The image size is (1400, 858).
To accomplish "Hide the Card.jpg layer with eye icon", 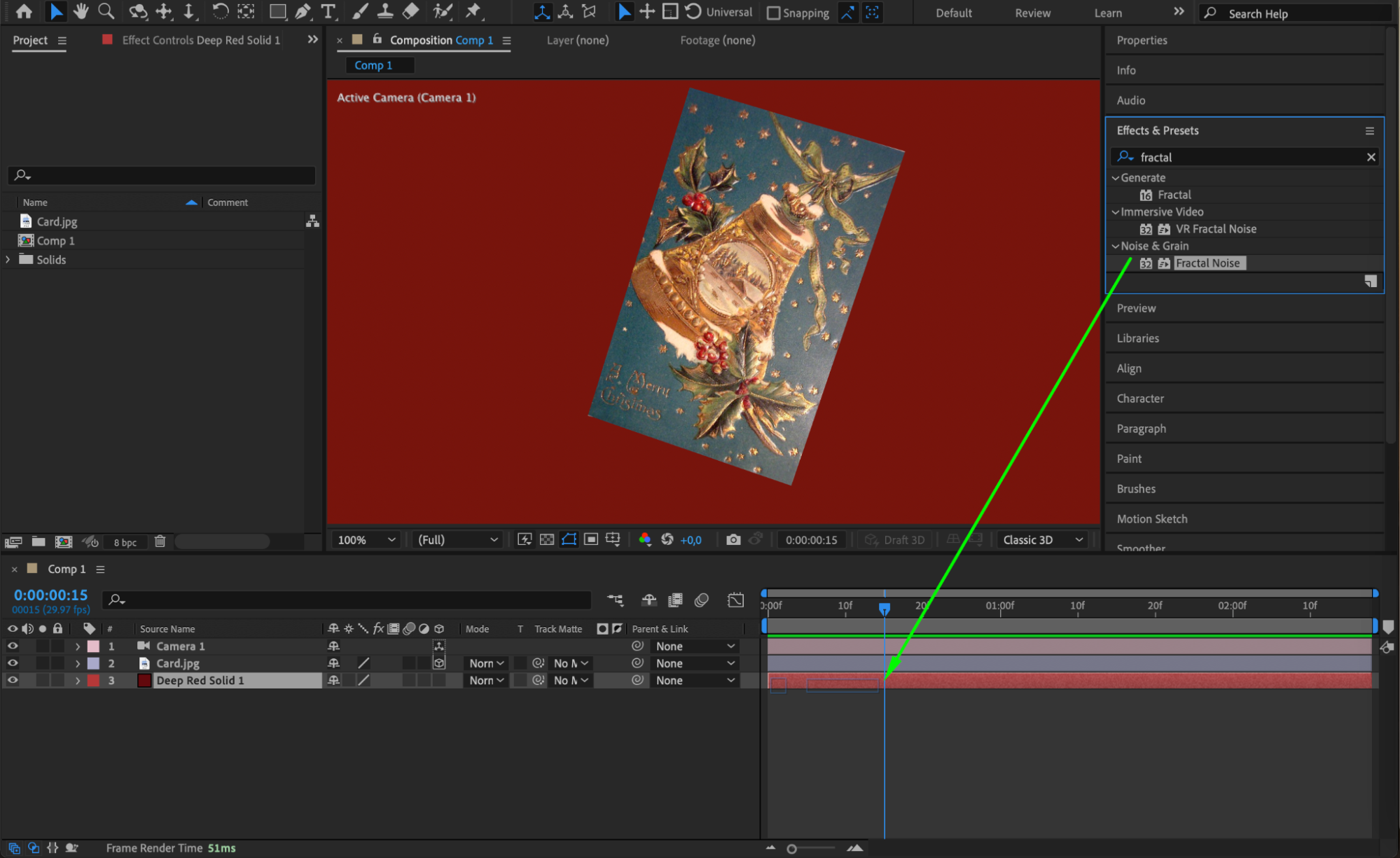I will [x=13, y=663].
